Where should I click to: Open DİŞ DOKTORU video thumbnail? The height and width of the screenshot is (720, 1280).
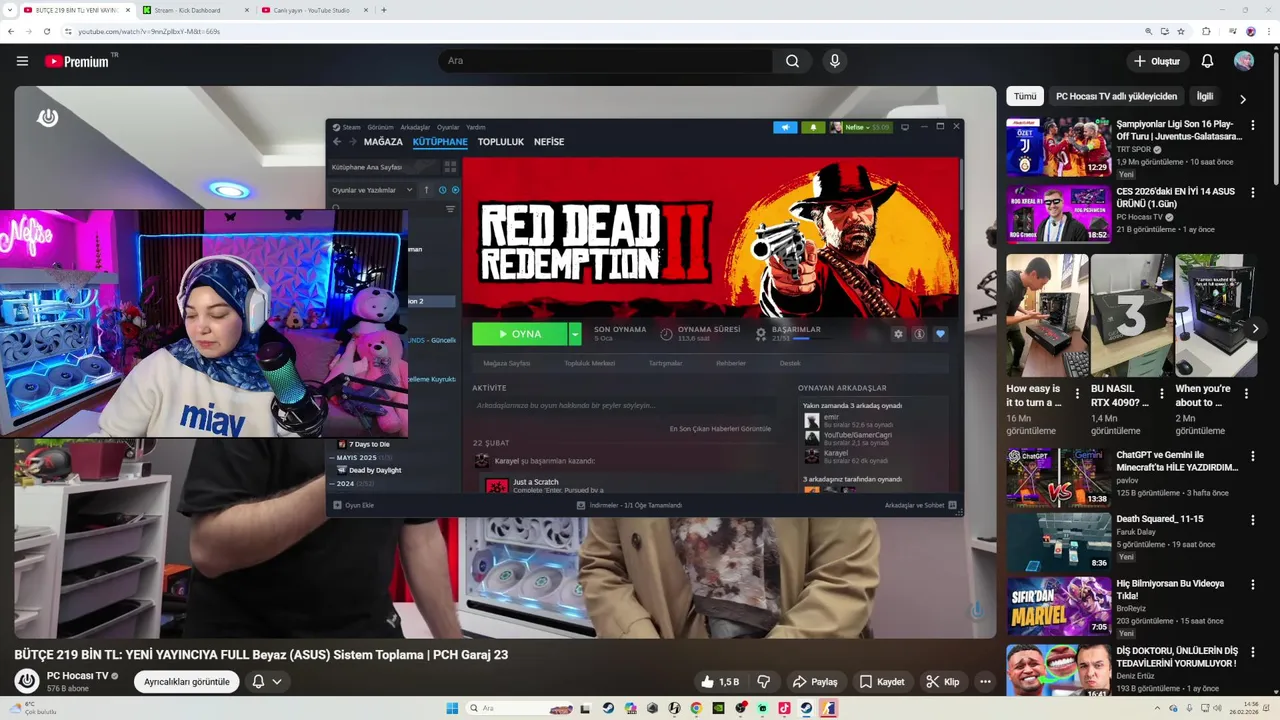pos(1058,671)
